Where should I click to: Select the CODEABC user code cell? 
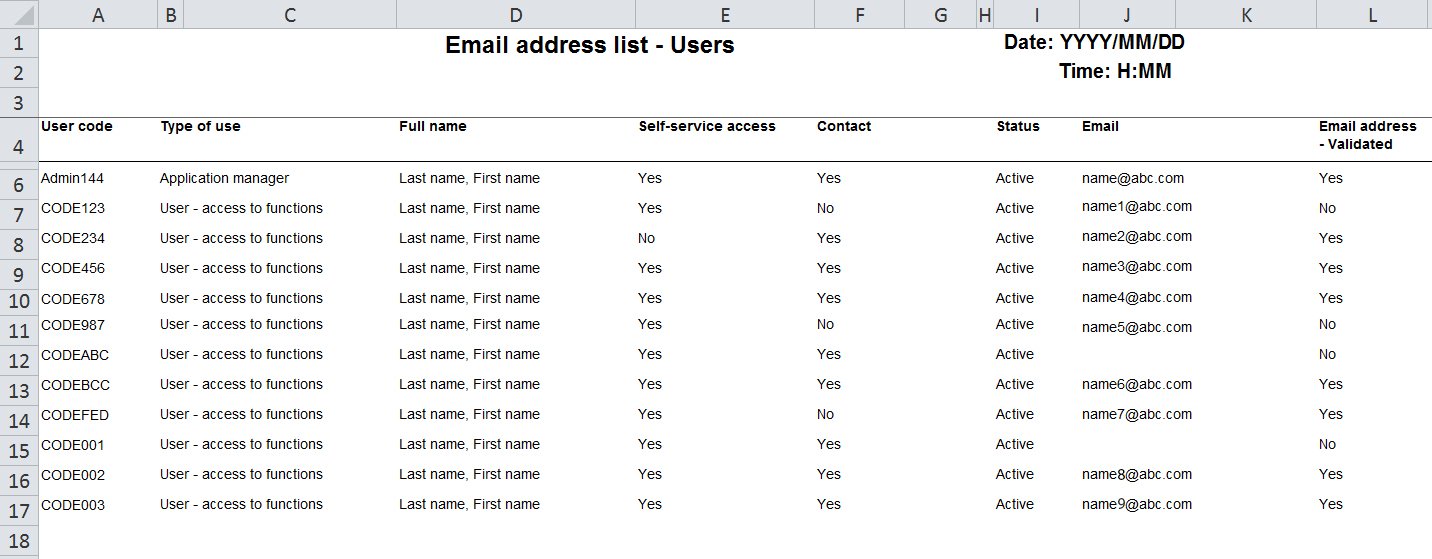pos(74,355)
